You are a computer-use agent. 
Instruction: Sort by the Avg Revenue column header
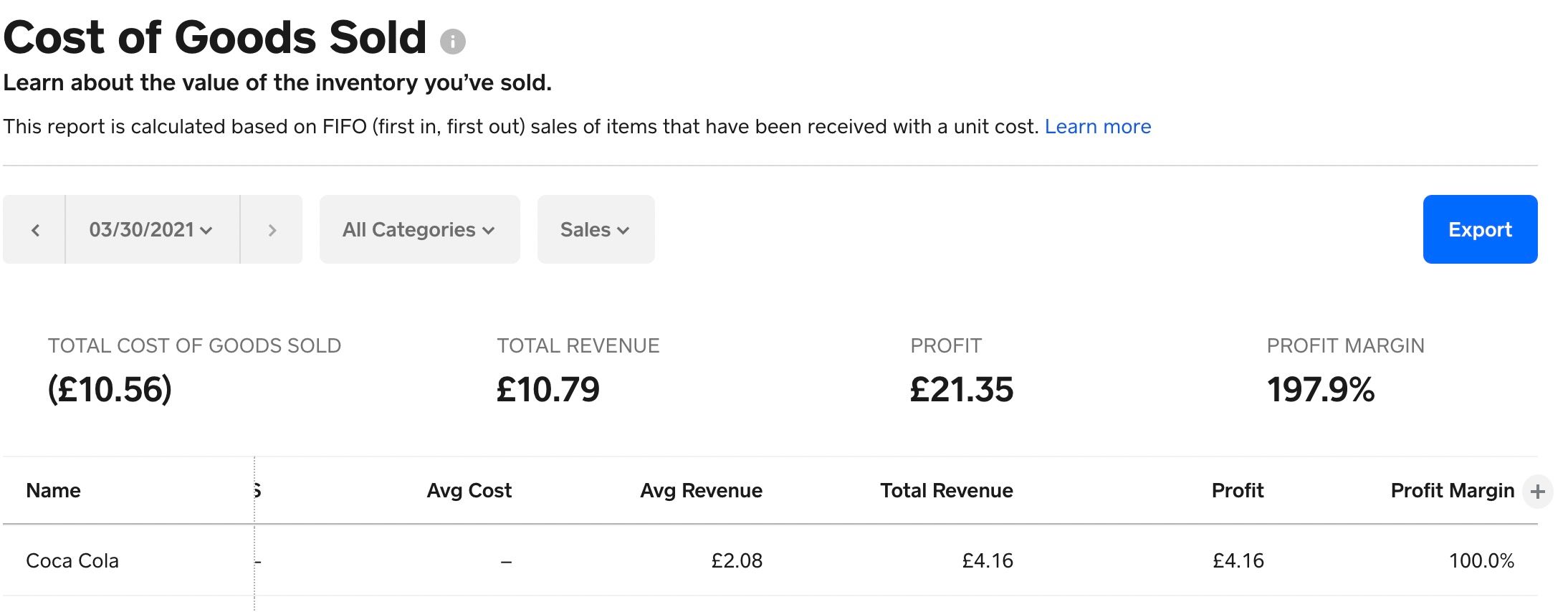(702, 490)
